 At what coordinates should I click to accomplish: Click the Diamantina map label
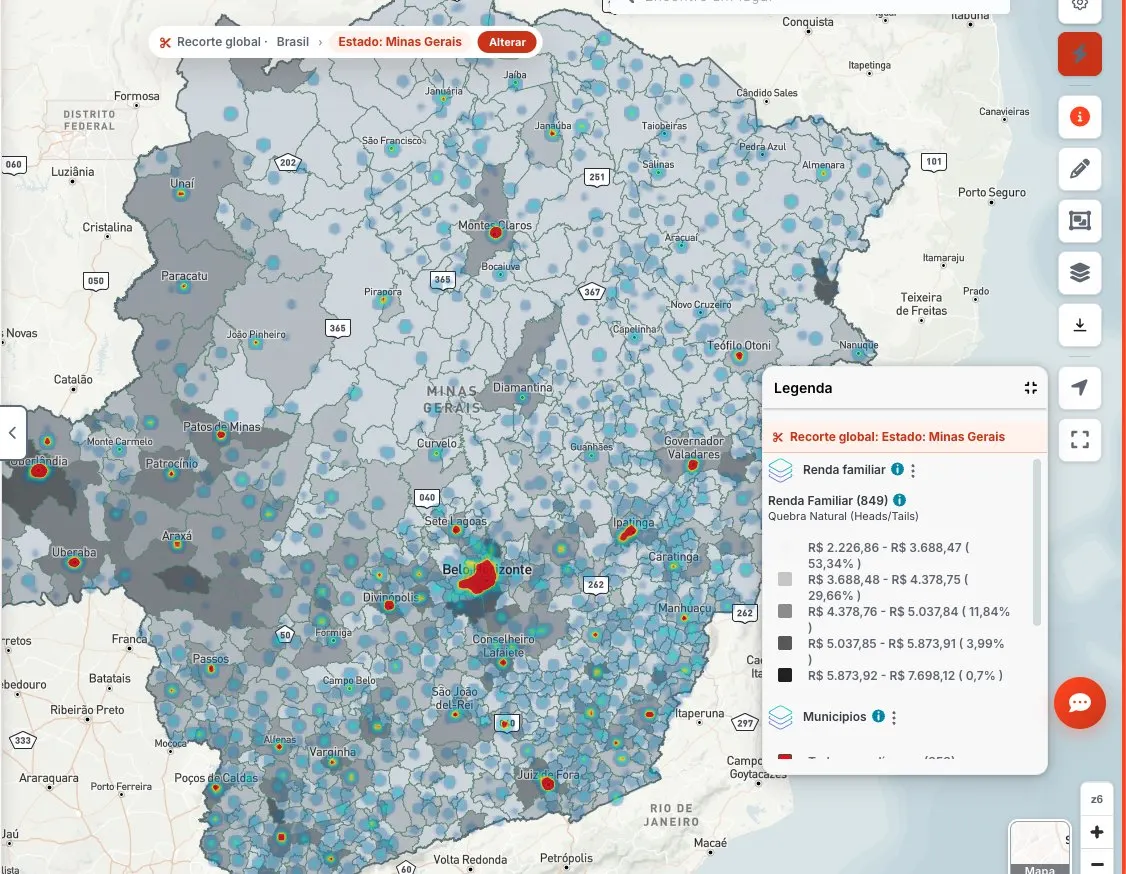523,387
